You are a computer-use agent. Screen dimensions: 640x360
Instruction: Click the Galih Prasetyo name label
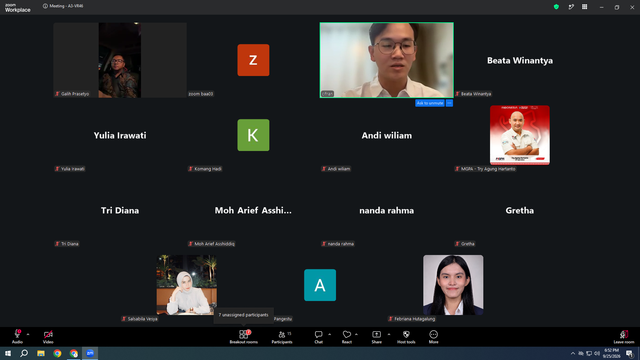[x=72, y=94]
